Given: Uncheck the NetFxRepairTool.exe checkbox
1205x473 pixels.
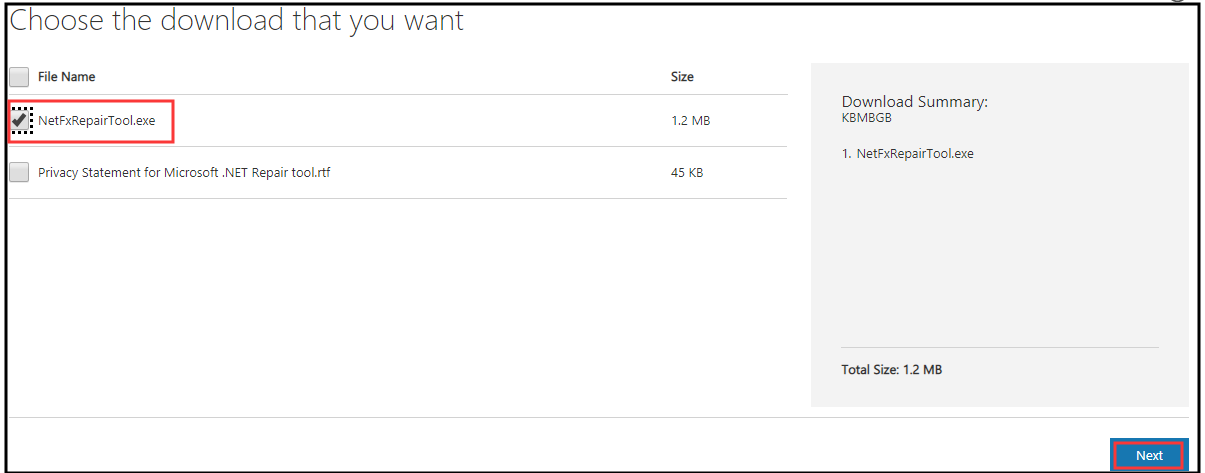Looking at the screenshot, I should [20, 121].
